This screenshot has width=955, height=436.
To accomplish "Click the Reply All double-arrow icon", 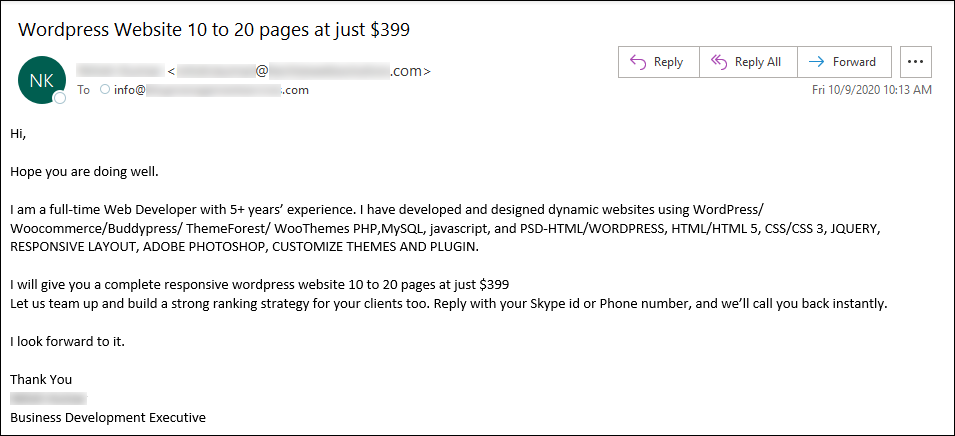I will 717,62.
